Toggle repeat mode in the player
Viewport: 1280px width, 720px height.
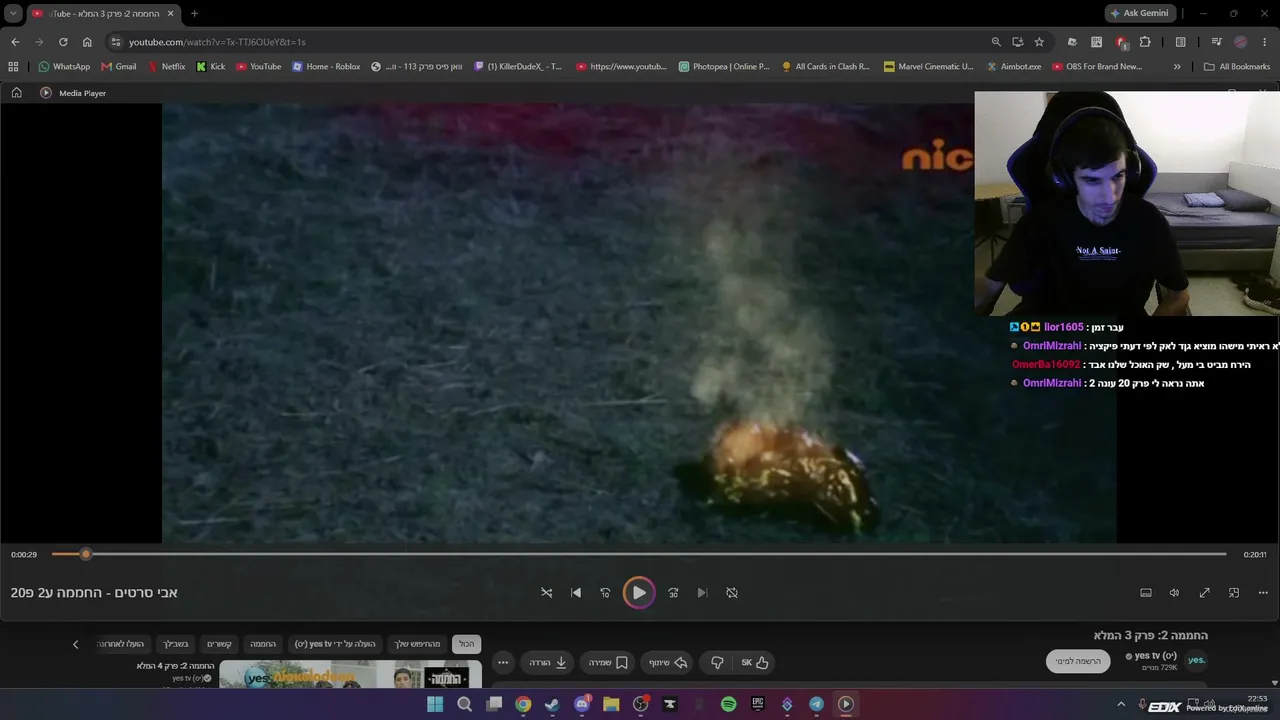tap(732, 593)
